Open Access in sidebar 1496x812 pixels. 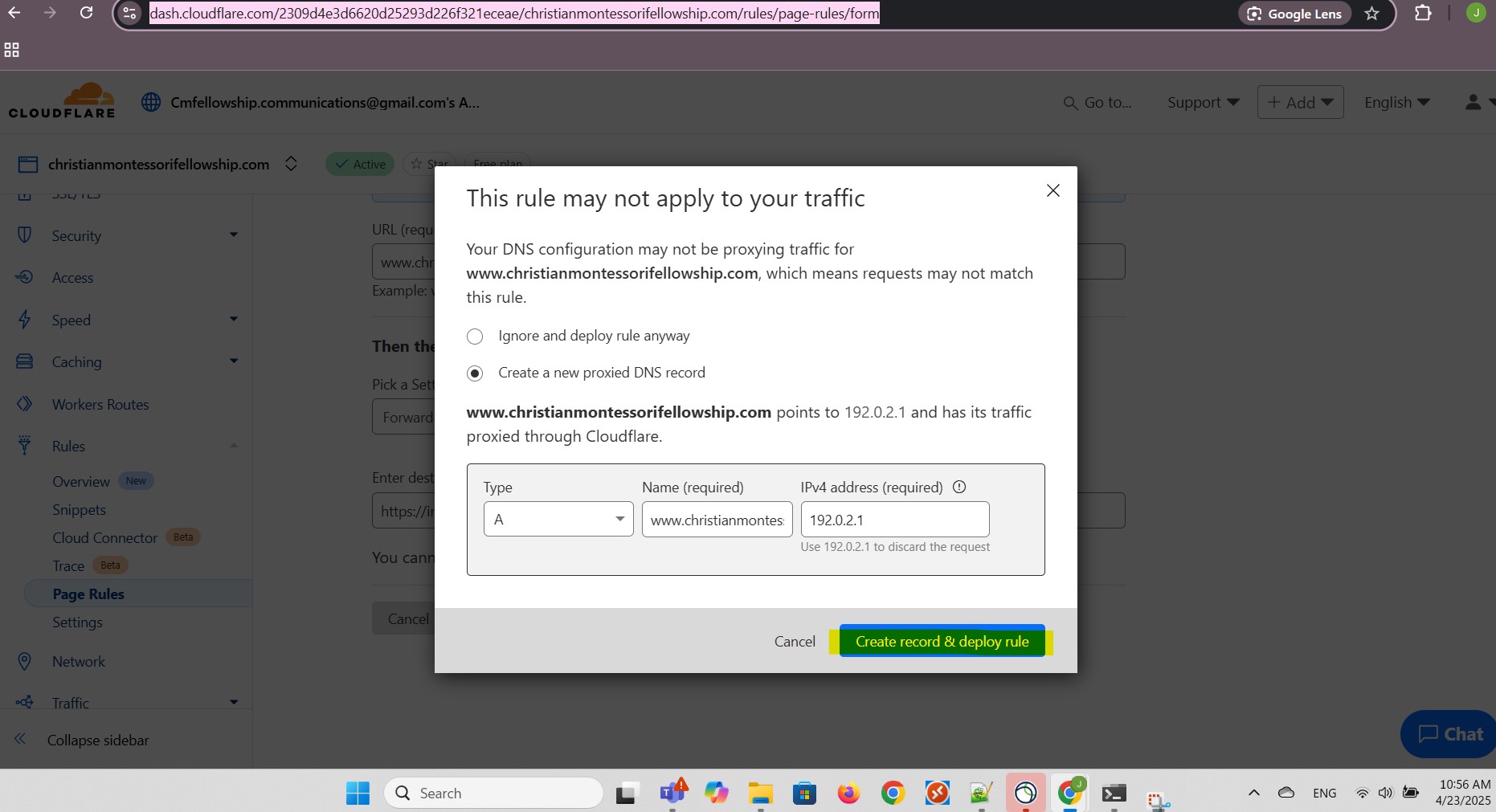point(72,277)
